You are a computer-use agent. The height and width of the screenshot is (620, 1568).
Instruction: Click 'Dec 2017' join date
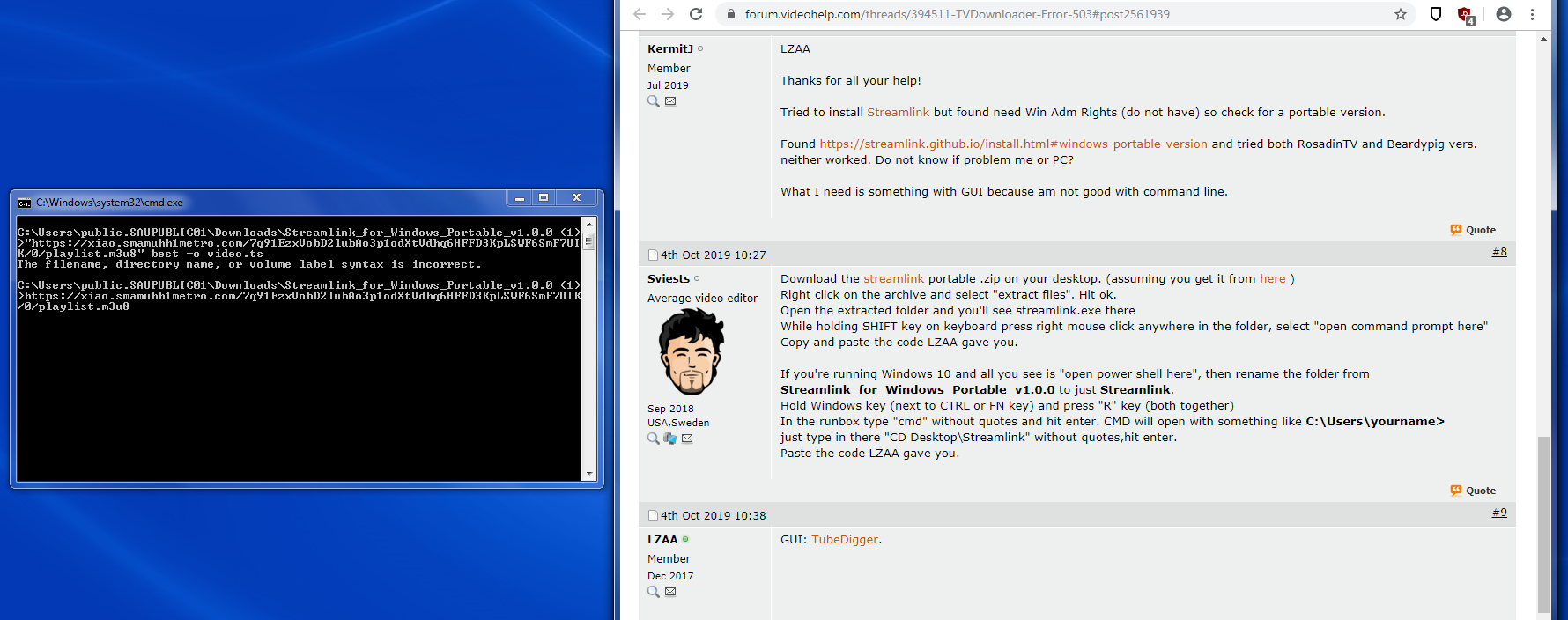[x=670, y=576]
